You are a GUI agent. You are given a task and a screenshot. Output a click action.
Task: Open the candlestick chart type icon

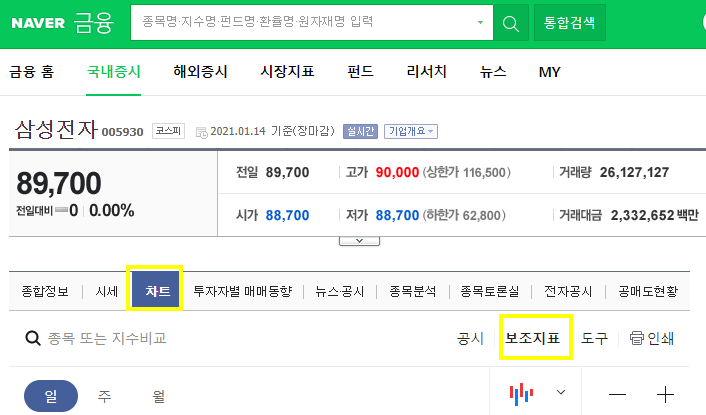521,394
